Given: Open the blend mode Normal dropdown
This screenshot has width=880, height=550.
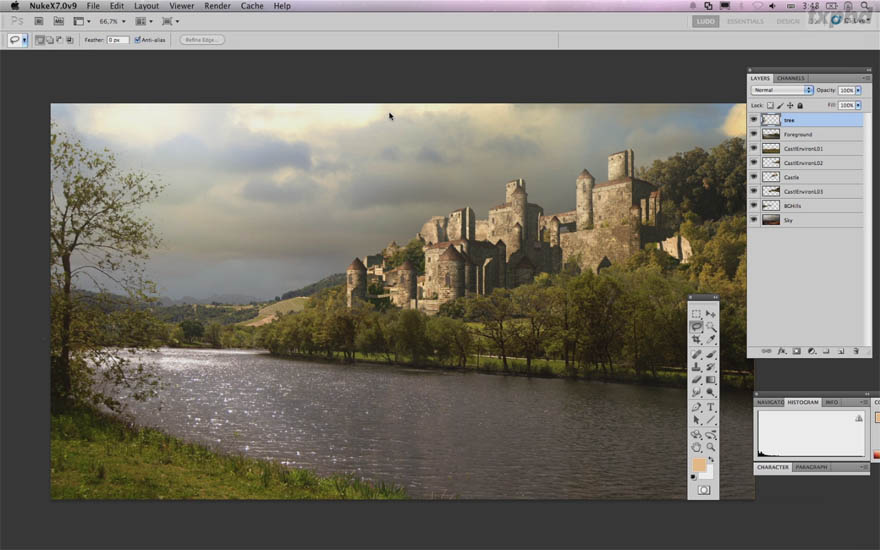Looking at the screenshot, I should click(x=782, y=90).
